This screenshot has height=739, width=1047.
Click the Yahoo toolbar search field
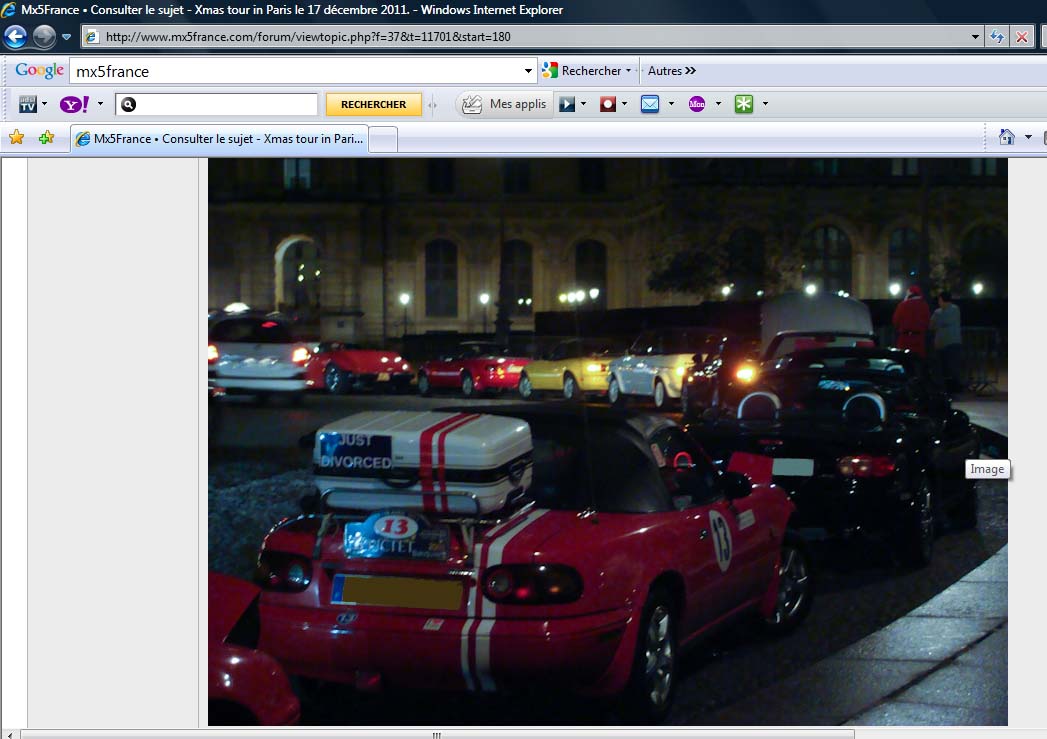(216, 104)
